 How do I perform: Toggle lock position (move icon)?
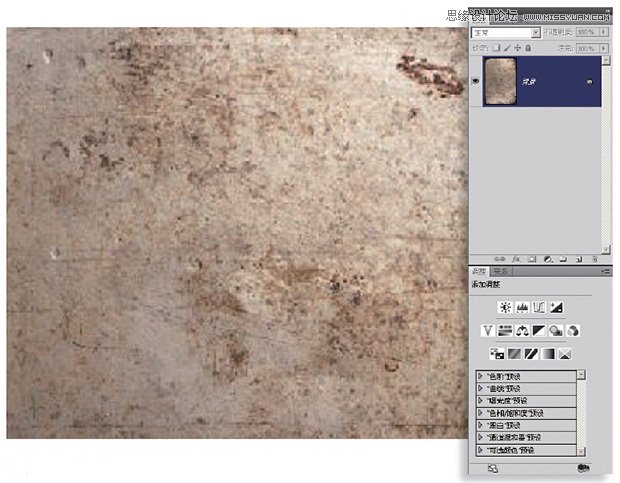pos(518,48)
